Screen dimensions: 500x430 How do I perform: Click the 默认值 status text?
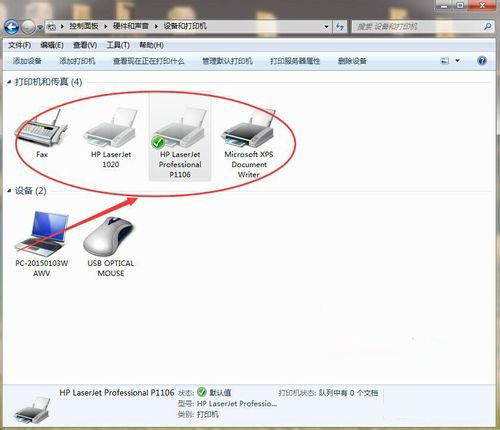(x=220, y=393)
